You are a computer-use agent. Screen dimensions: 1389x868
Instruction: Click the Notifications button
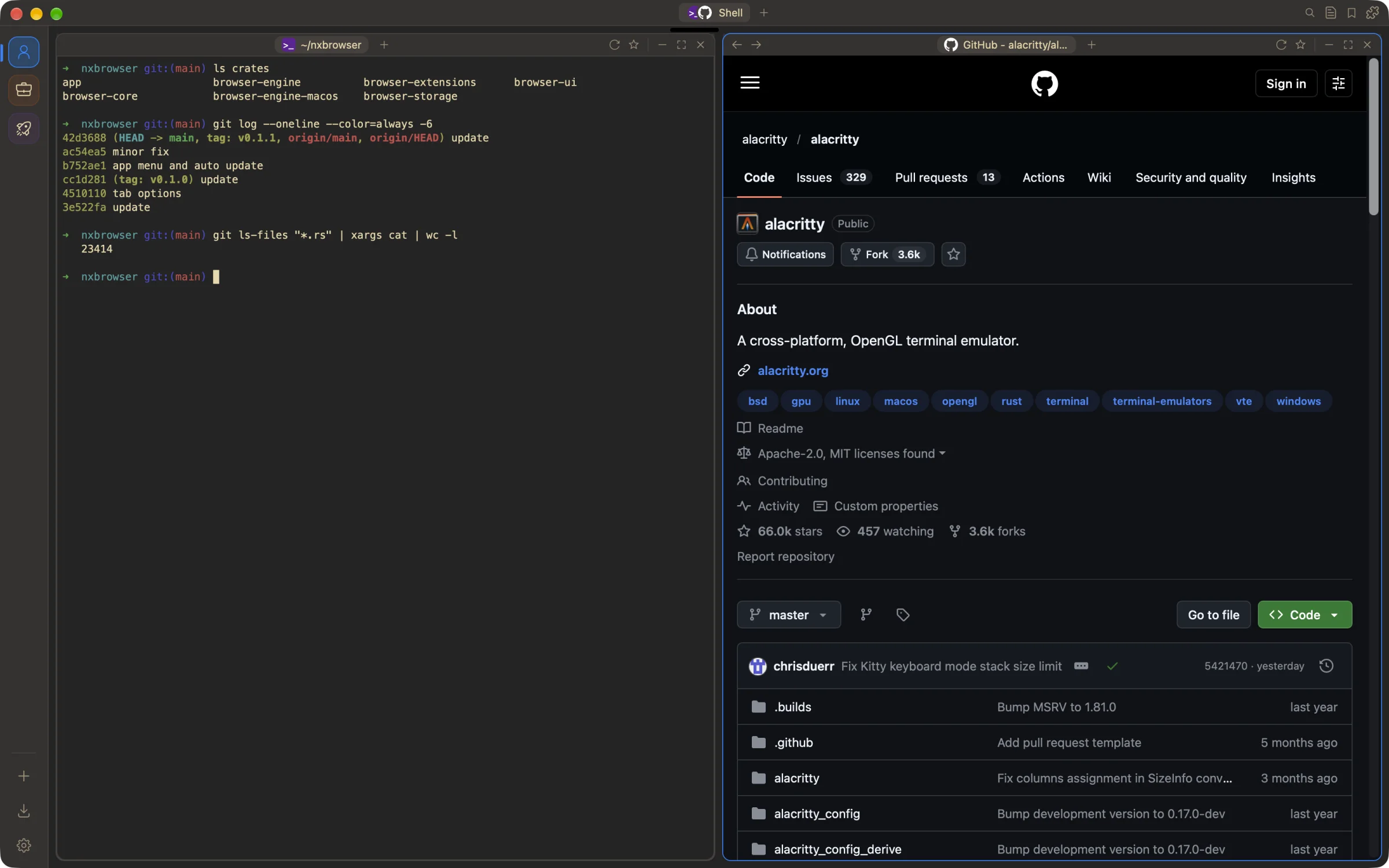785,254
